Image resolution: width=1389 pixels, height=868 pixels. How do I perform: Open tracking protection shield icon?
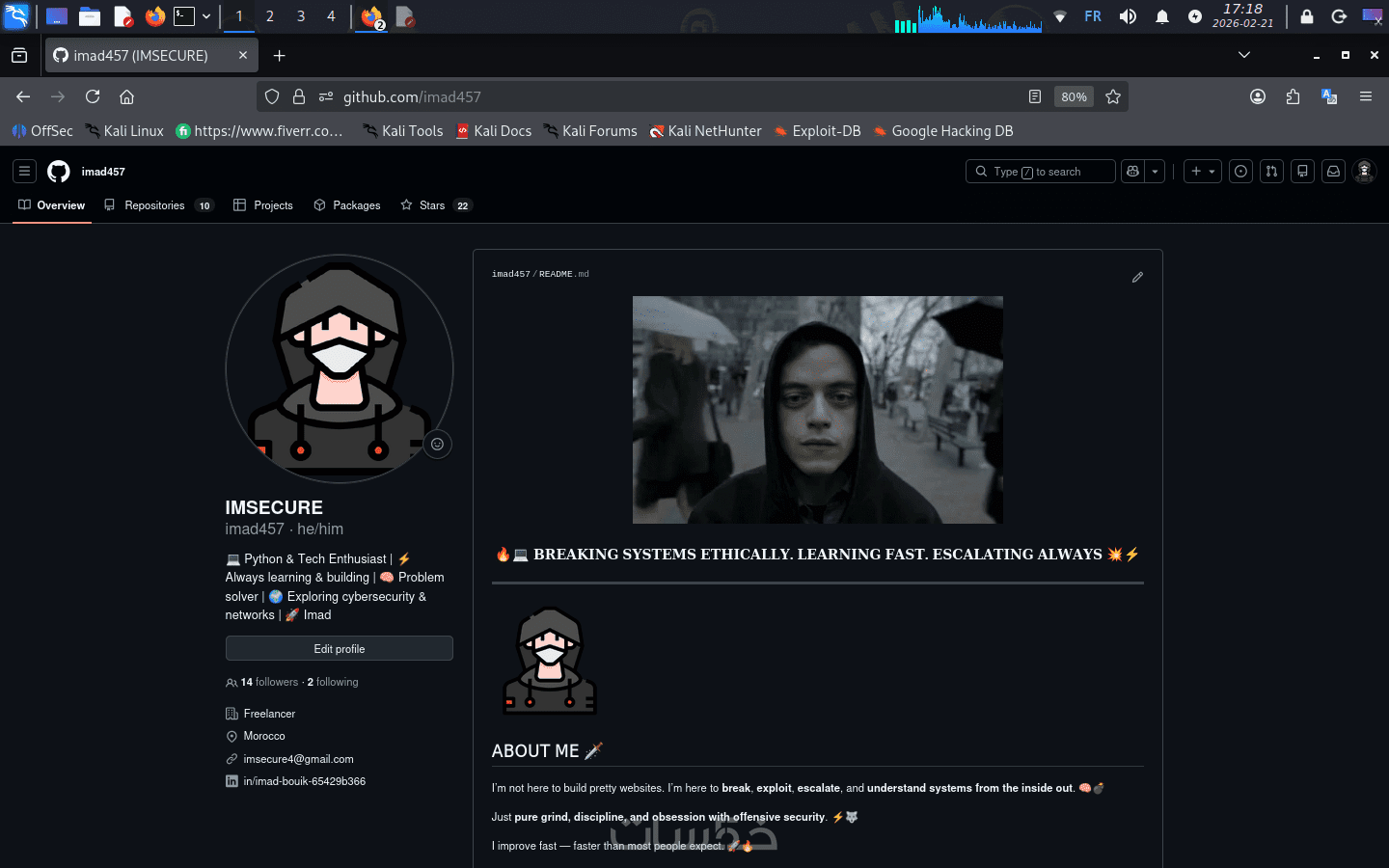[x=272, y=96]
